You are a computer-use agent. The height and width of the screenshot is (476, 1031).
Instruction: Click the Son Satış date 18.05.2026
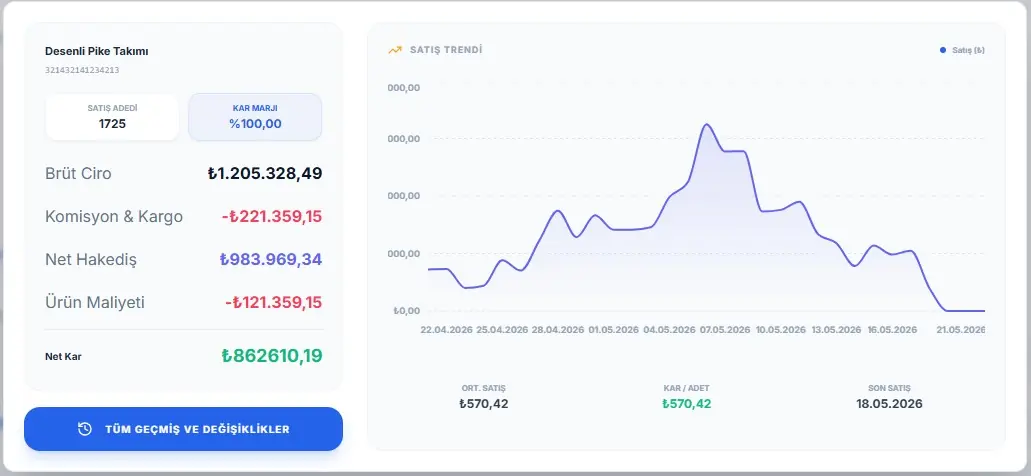(889, 404)
